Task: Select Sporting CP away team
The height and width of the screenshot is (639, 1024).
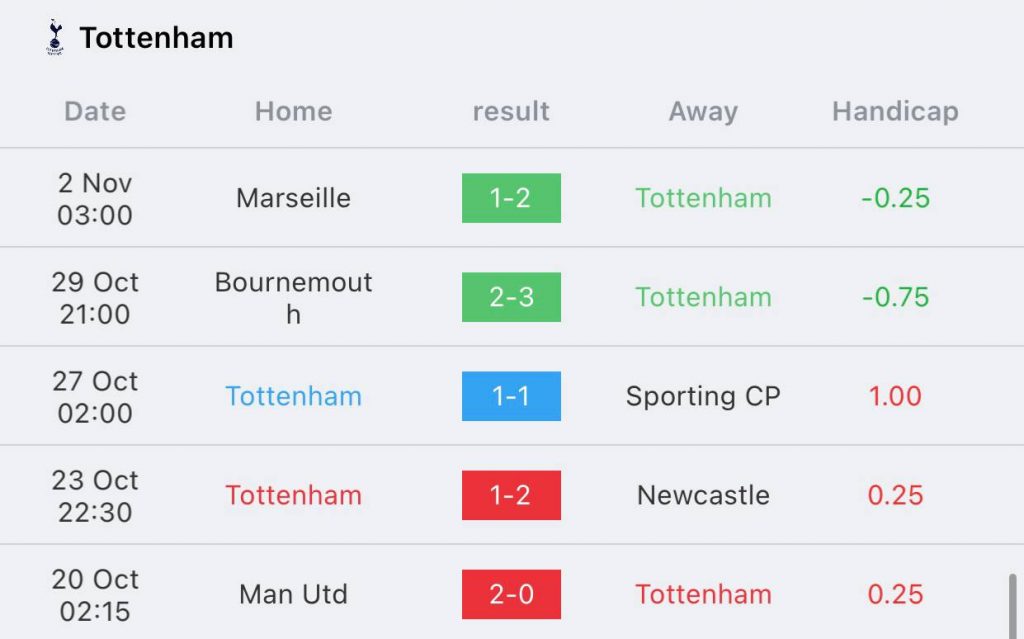Action: 703,397
